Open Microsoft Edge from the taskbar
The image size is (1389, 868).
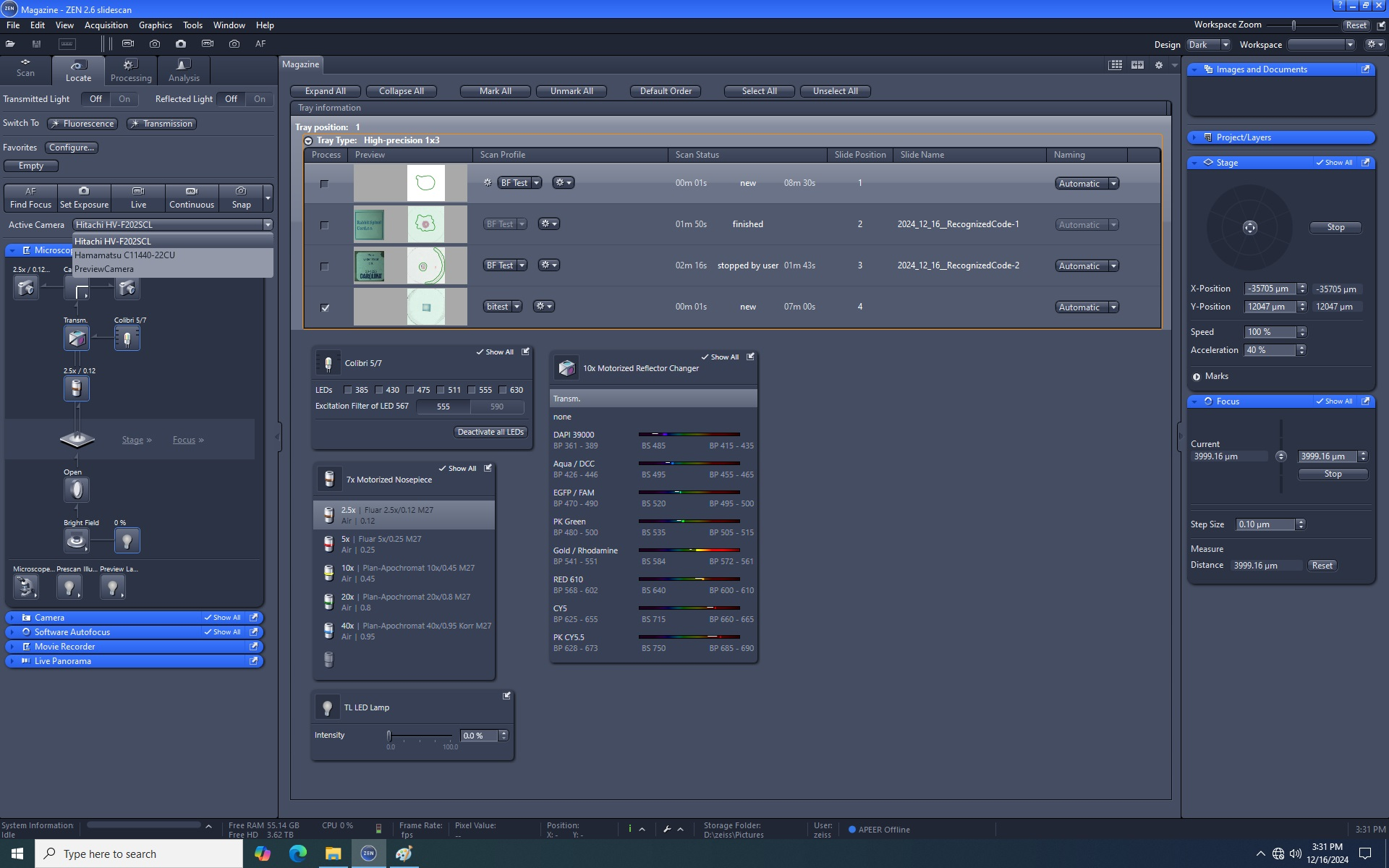coord(297,854)
